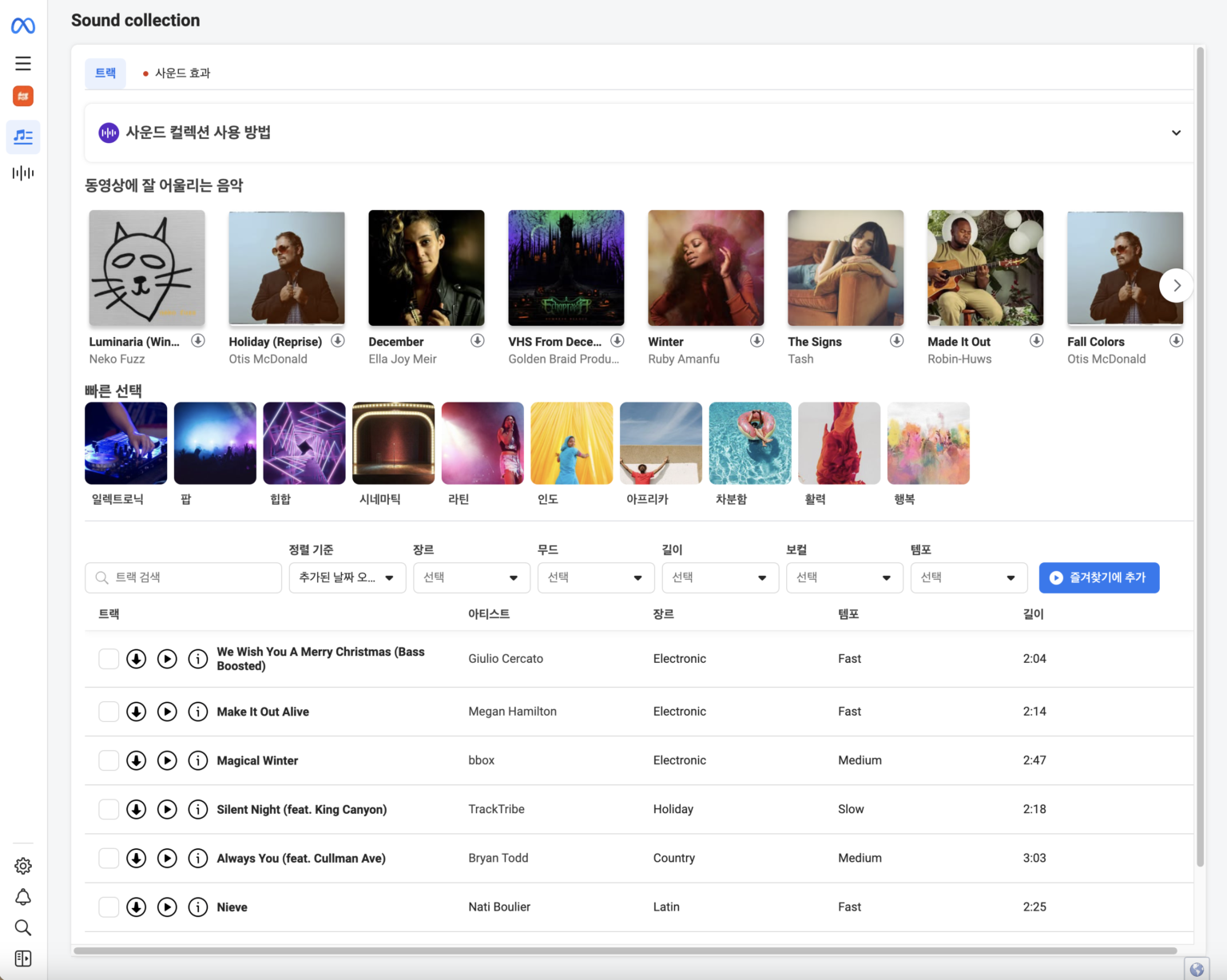Click the 트랙 검색 search field
The image size is (1227, 980).
[184, 577]
